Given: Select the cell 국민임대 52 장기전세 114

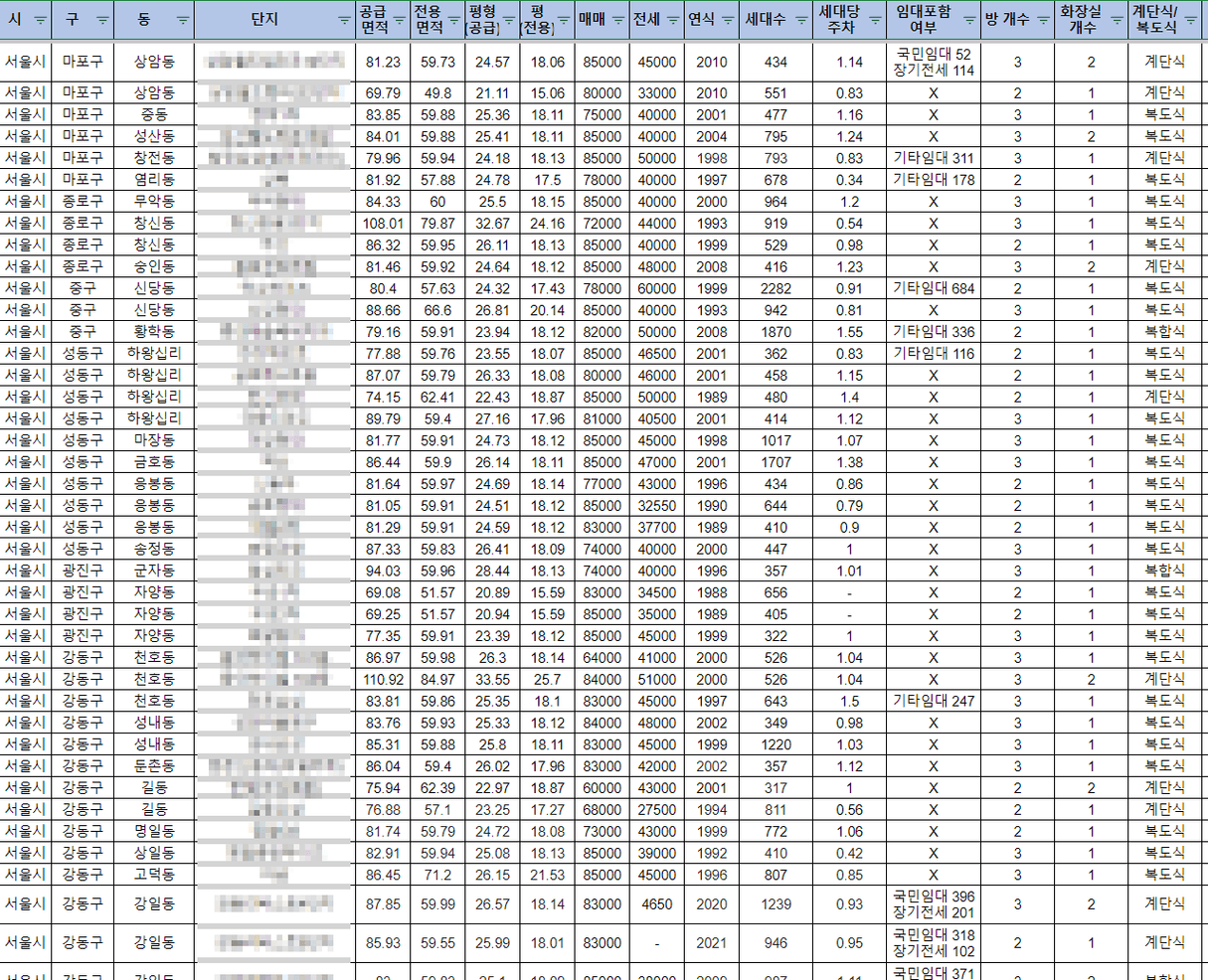Looking at the screenshot, I should pos(934,62).
